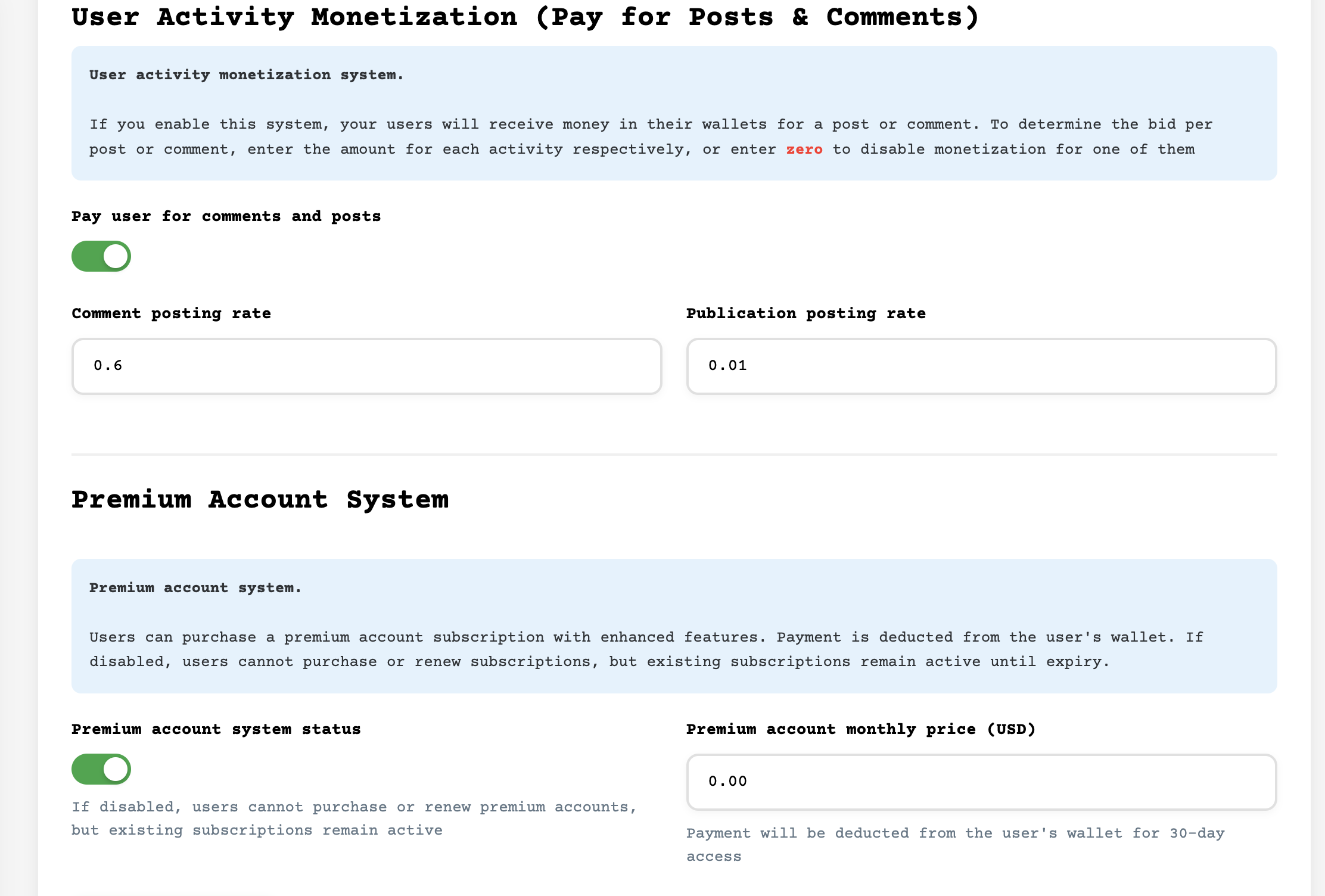This screenshot has width=1325, height=896.
Task: Toggle monetization for posts and comments off
Action: (101, 256)
